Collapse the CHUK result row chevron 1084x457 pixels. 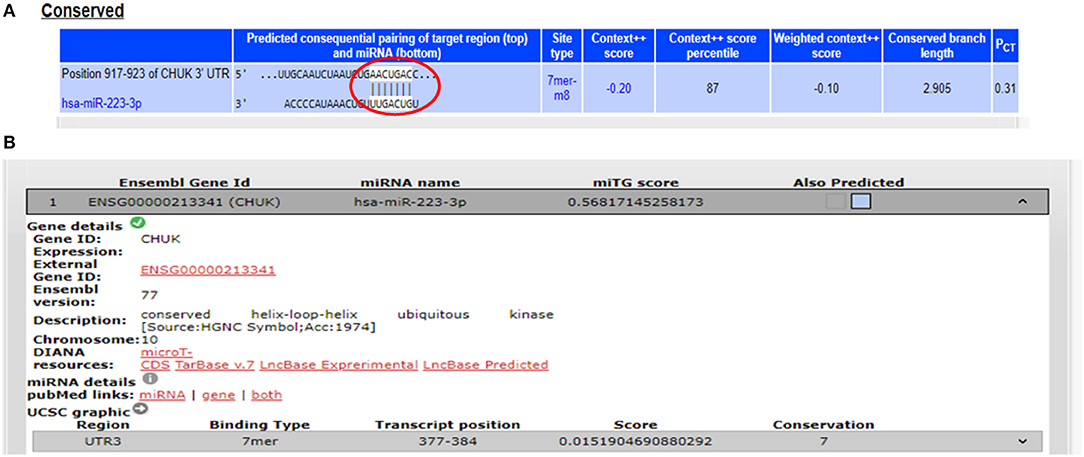click(x=1024, y=201)
